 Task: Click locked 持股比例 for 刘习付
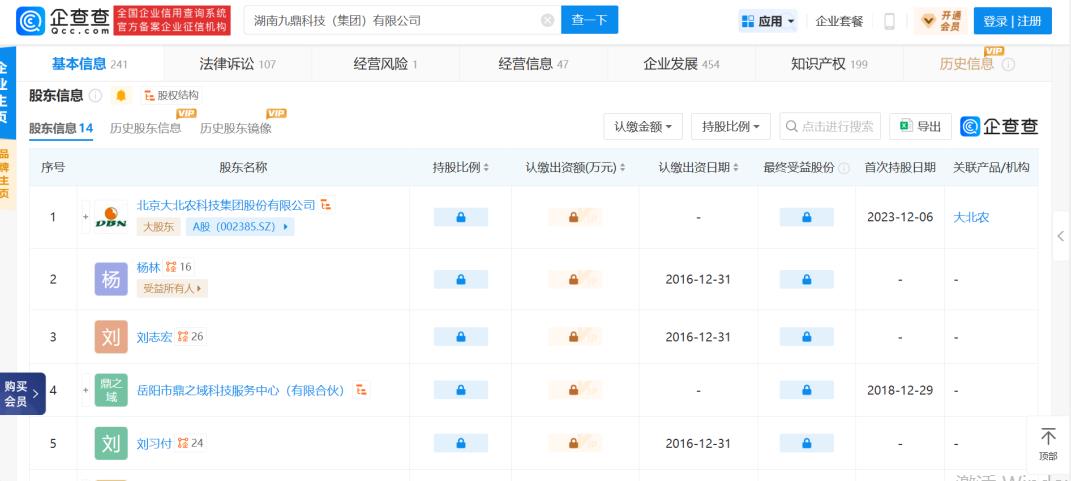tap(461, 443)
